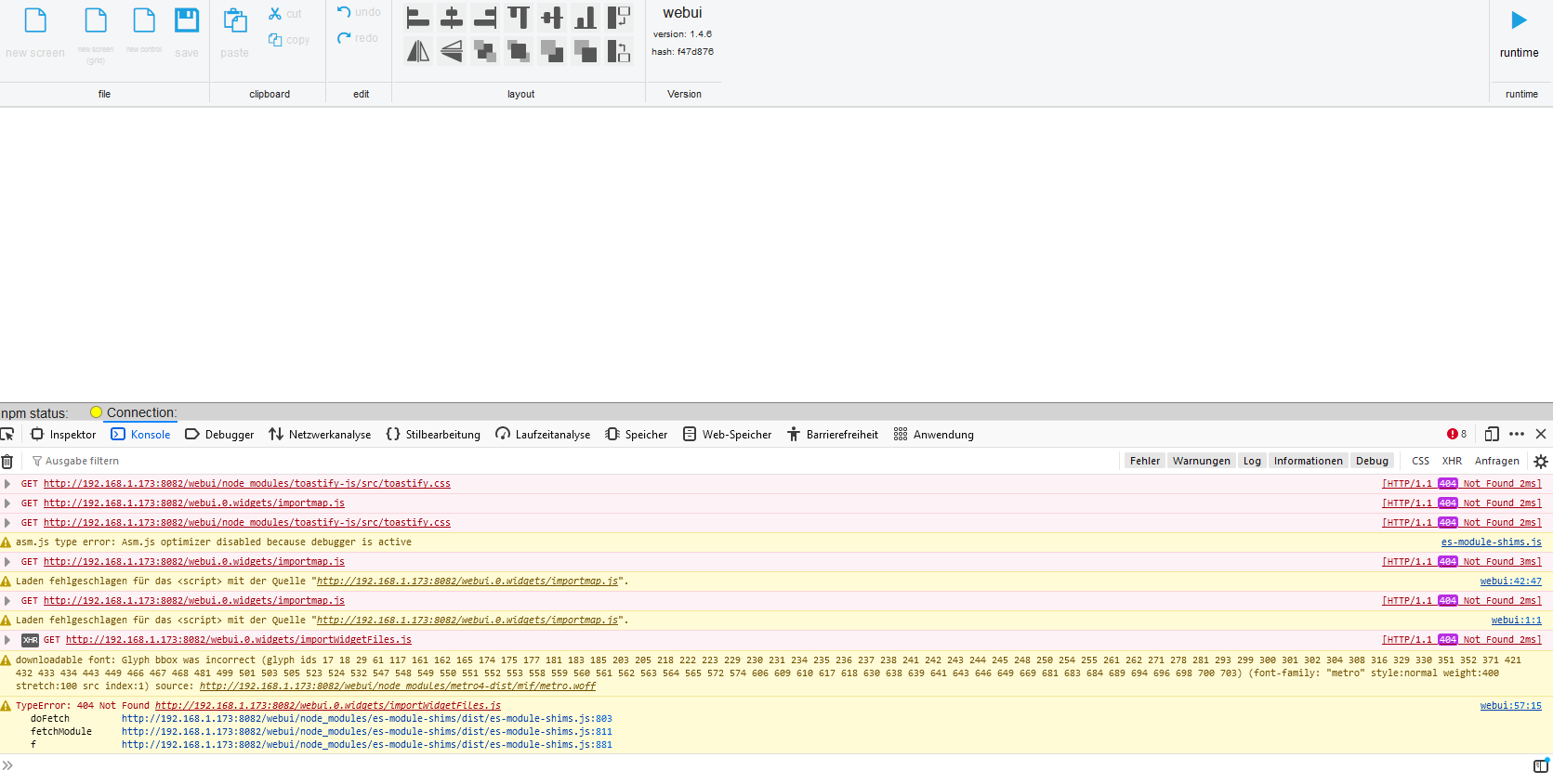Viewport: 1553px width, 784px height.
Task: Toggle the CSS filter
Action: coord(1420,461)
